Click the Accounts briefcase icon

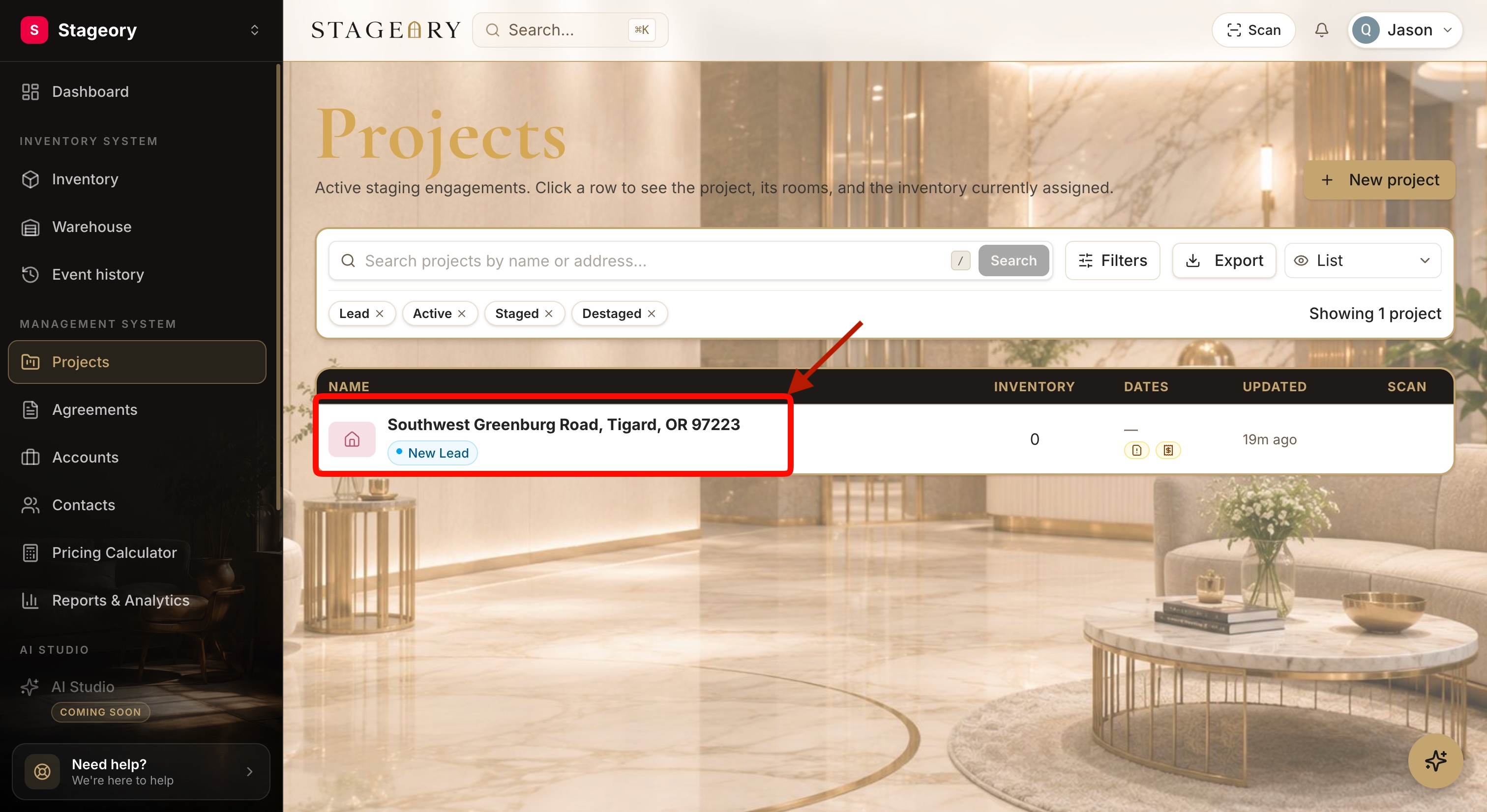click(x=30, y=458)
